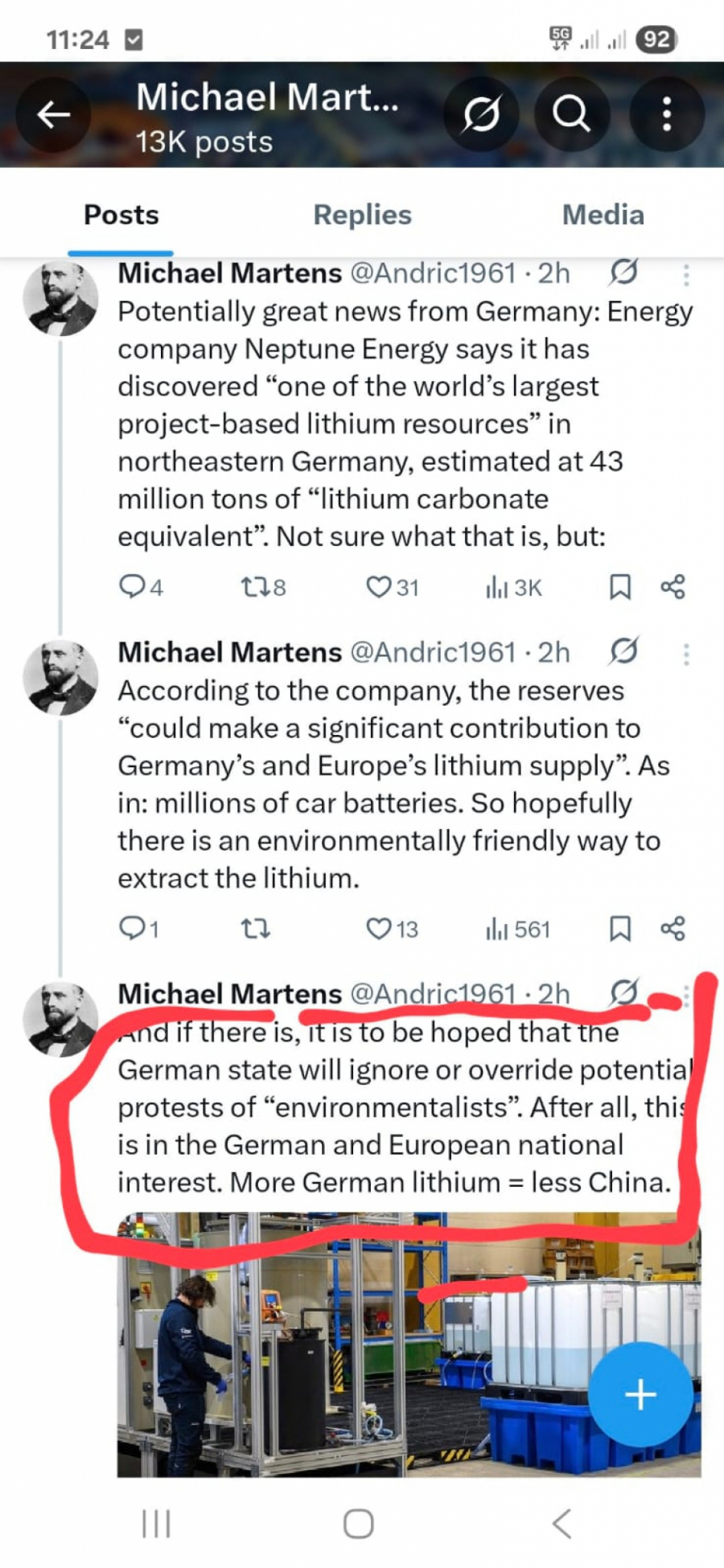
Task: Switch to the Media tab
Action: coord(603,215)
